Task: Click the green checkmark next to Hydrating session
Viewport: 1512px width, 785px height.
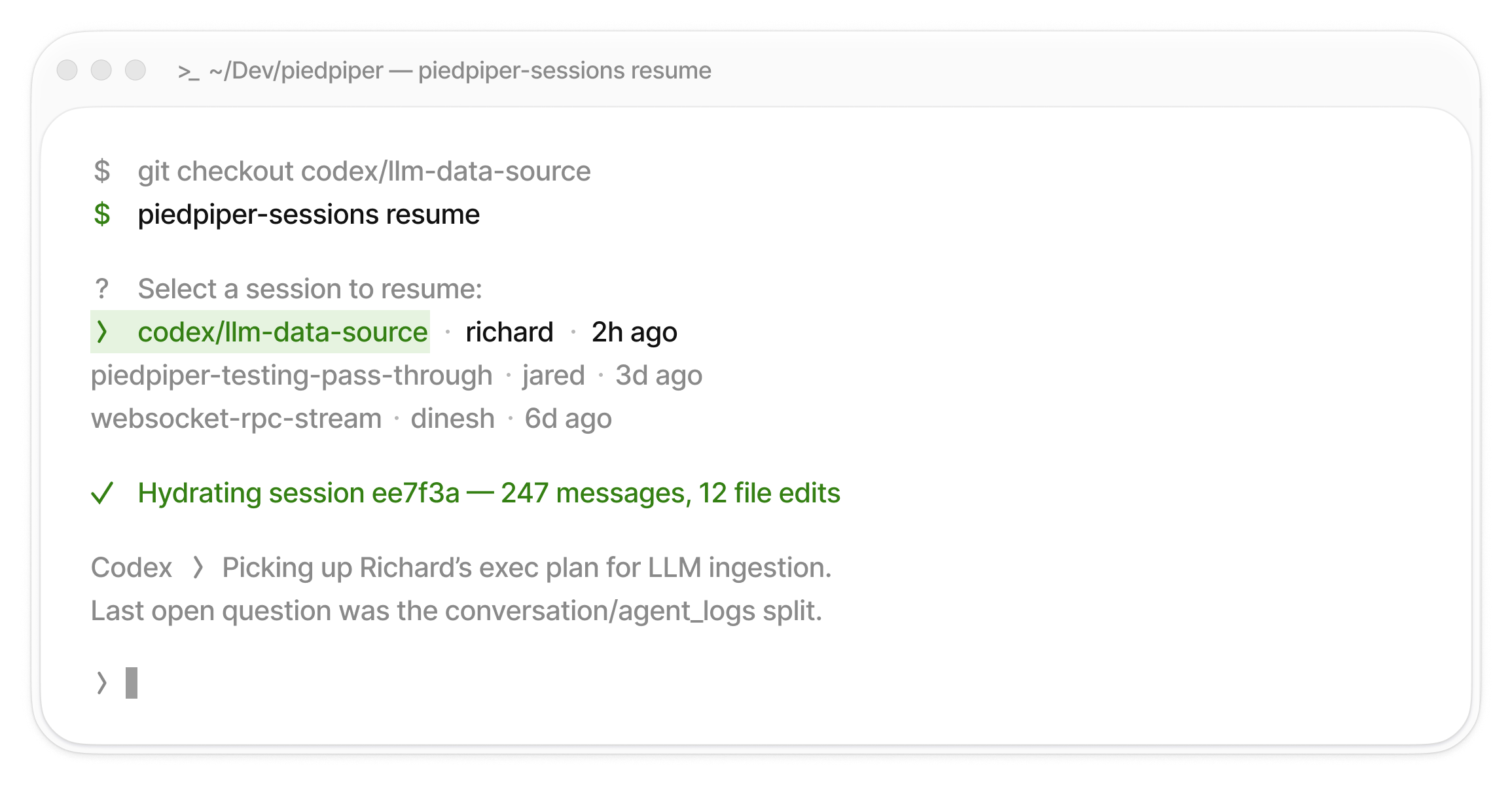Action: tap(103, 493)
